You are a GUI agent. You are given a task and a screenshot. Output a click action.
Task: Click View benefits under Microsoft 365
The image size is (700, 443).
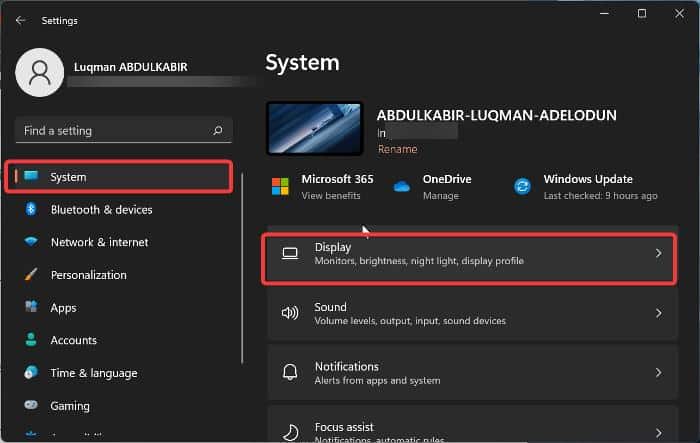coord(331,196)
